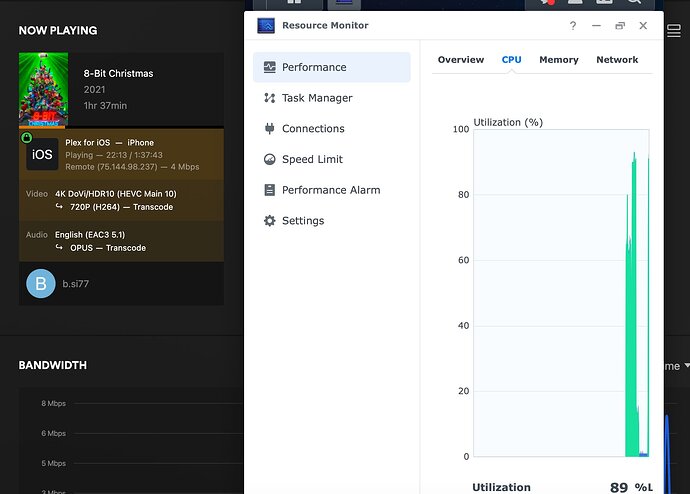Open the DSM widgets menu icon at right
Image resolution: width=690 pixels, height=494 pixels.
tap(673, 31)
